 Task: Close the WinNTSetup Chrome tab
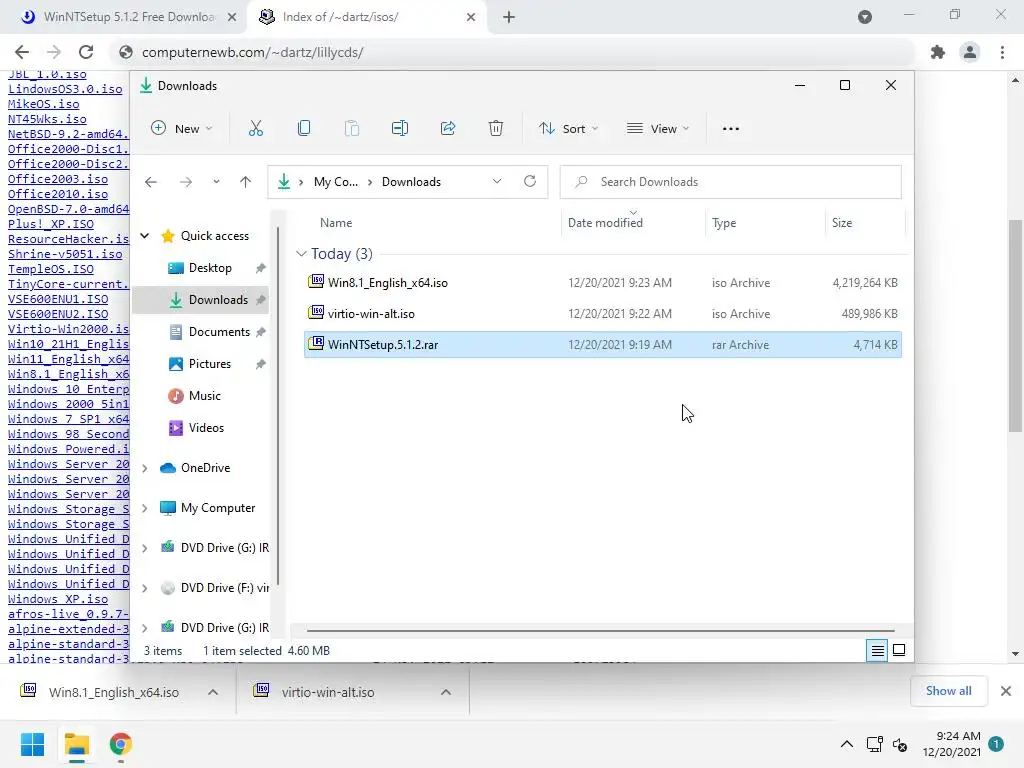click(x=232, y=17)
